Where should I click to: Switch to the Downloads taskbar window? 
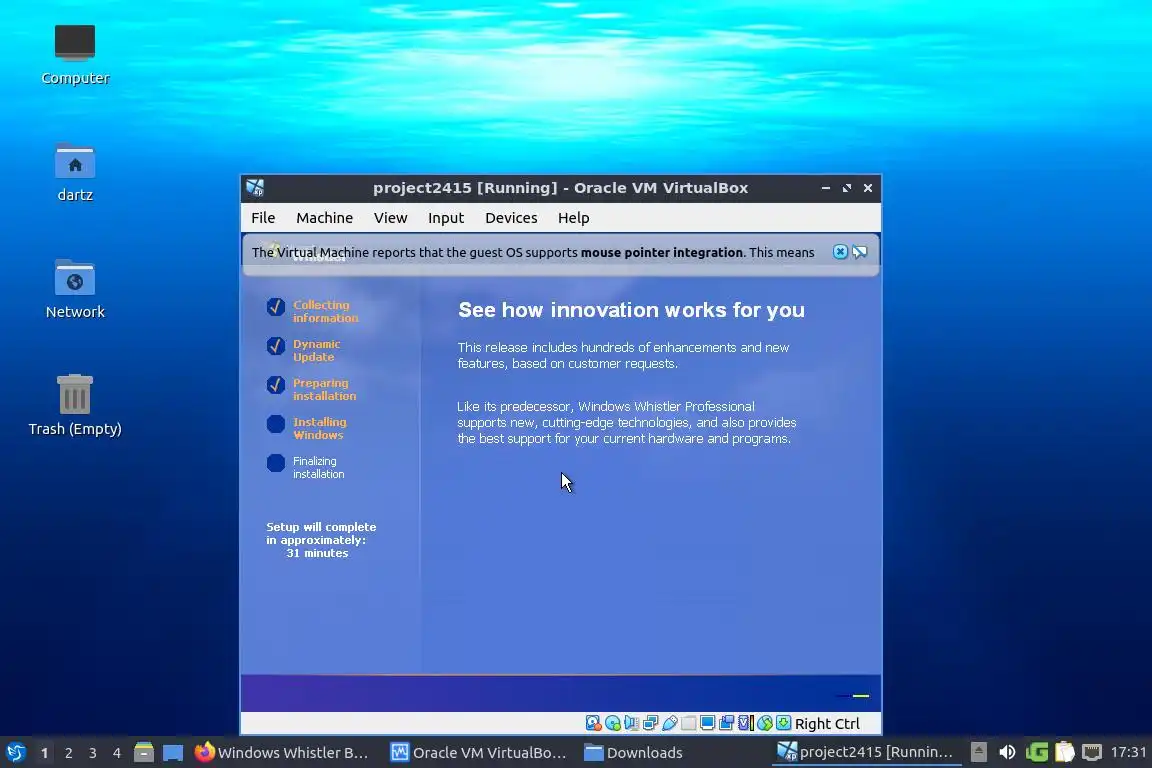point(633,753)
